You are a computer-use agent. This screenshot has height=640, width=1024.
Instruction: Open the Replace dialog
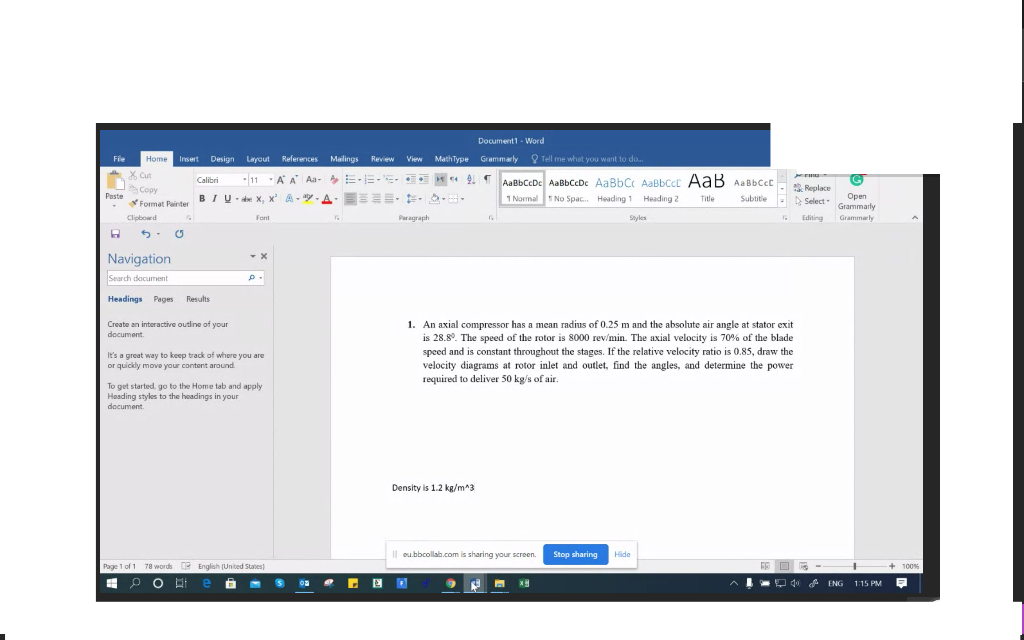[813, 187]
